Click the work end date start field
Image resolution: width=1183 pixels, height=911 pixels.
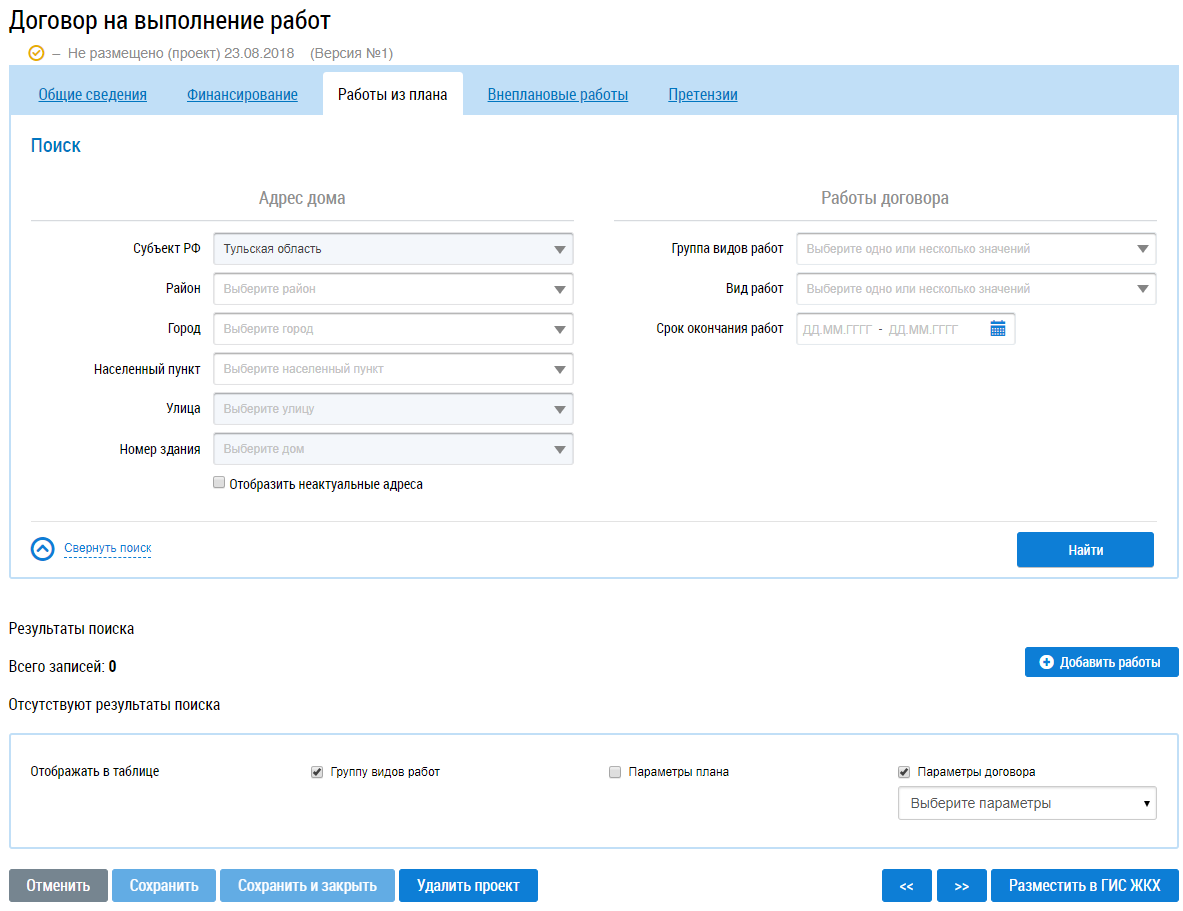click(837, 329)
